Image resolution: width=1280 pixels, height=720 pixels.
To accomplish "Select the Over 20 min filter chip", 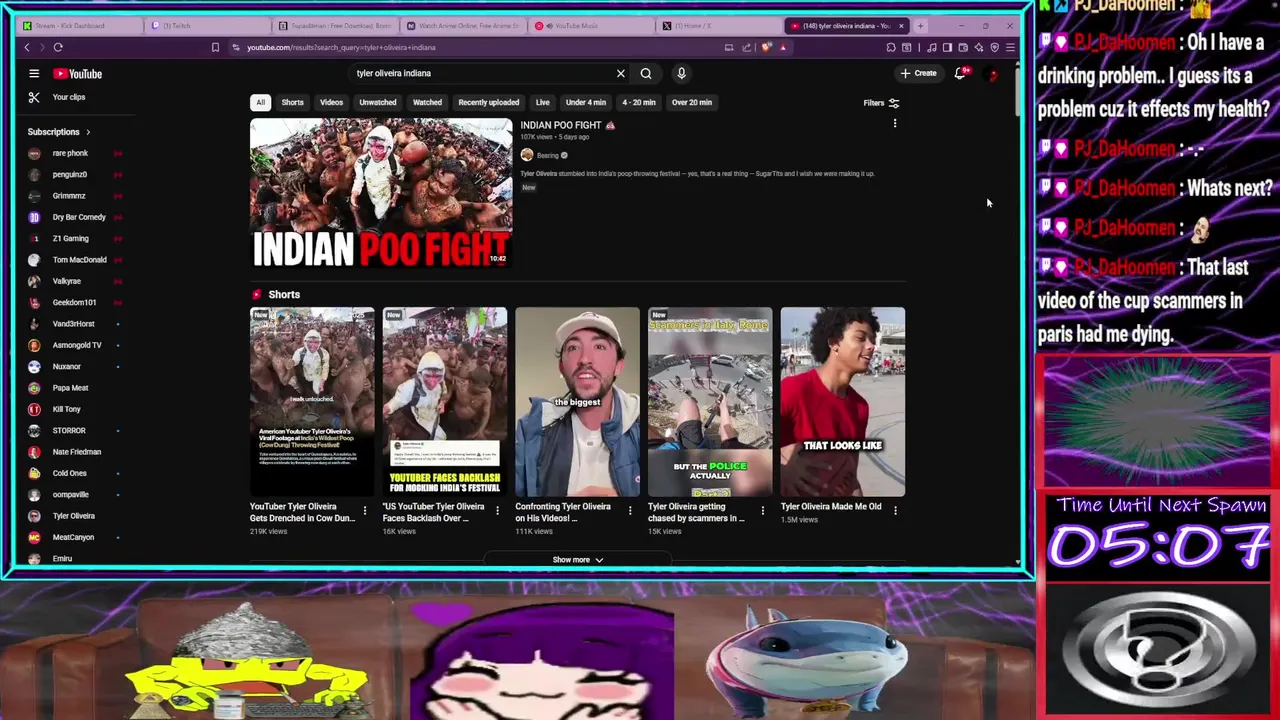I will (x=692, y=102).
